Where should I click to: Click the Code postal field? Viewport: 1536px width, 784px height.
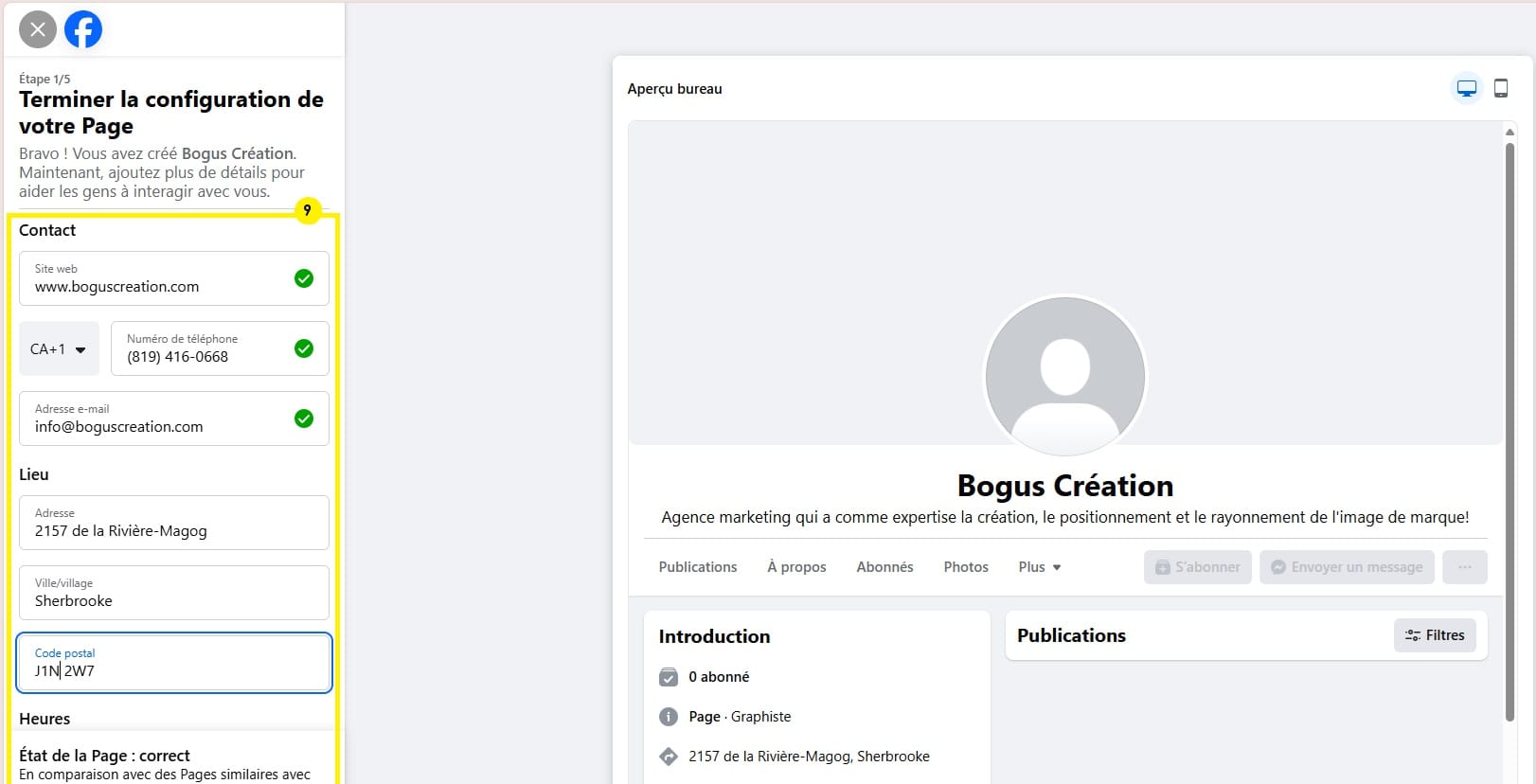(174, 663)
